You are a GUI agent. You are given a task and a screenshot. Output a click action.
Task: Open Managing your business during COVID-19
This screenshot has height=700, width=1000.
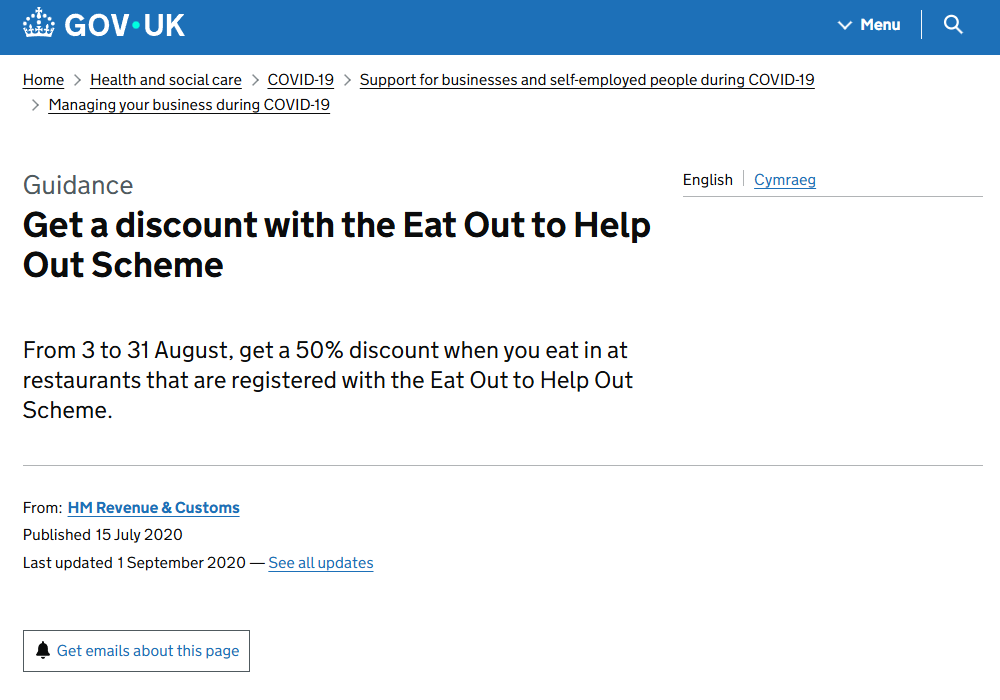click(189, 104)
